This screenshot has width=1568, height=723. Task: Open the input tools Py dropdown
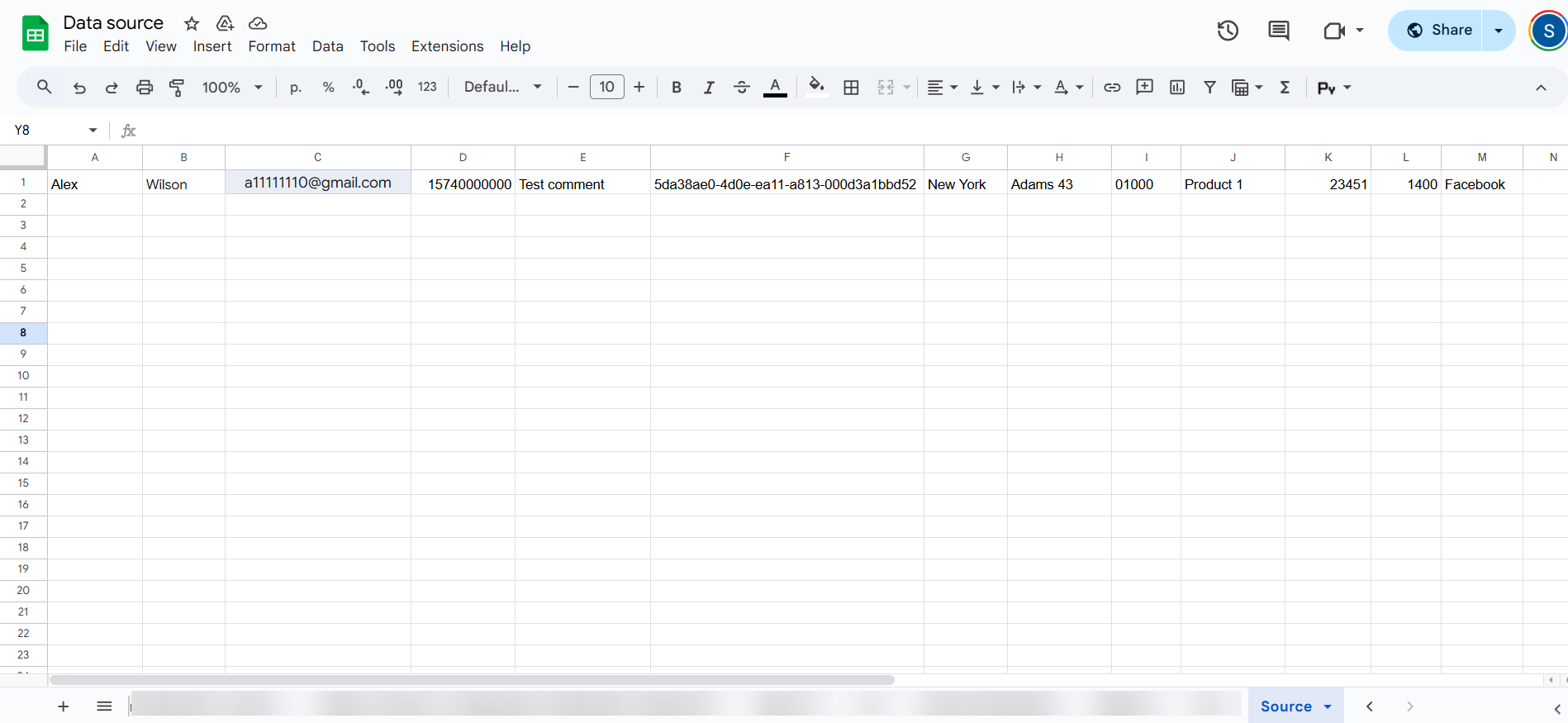1334,88
